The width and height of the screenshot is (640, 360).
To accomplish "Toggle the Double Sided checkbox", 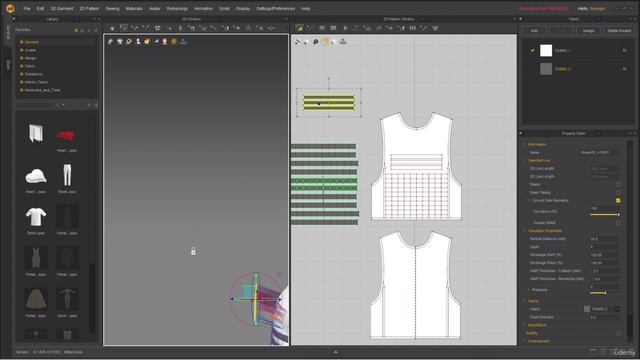I will [618, 223].
